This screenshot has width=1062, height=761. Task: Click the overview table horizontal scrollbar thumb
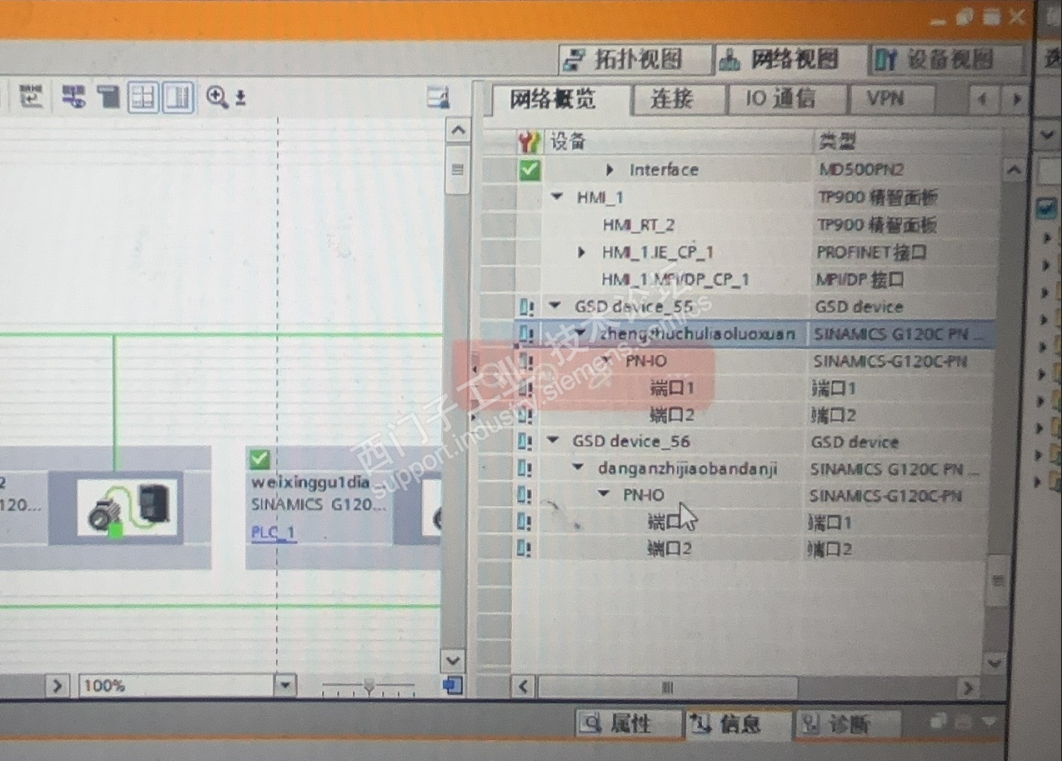668,687
